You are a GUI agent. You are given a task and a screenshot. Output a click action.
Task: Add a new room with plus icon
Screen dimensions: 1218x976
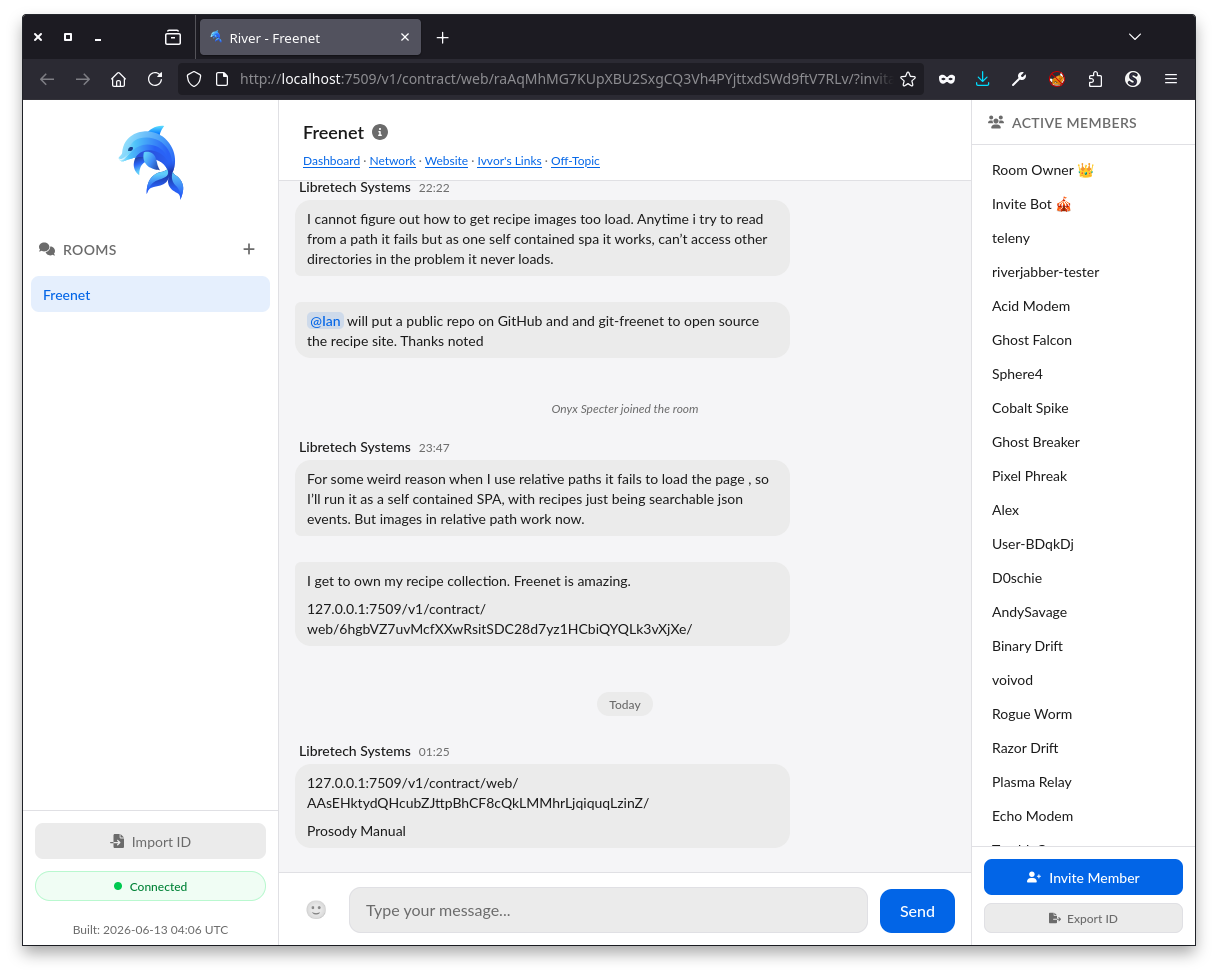[x=249, y=249]
